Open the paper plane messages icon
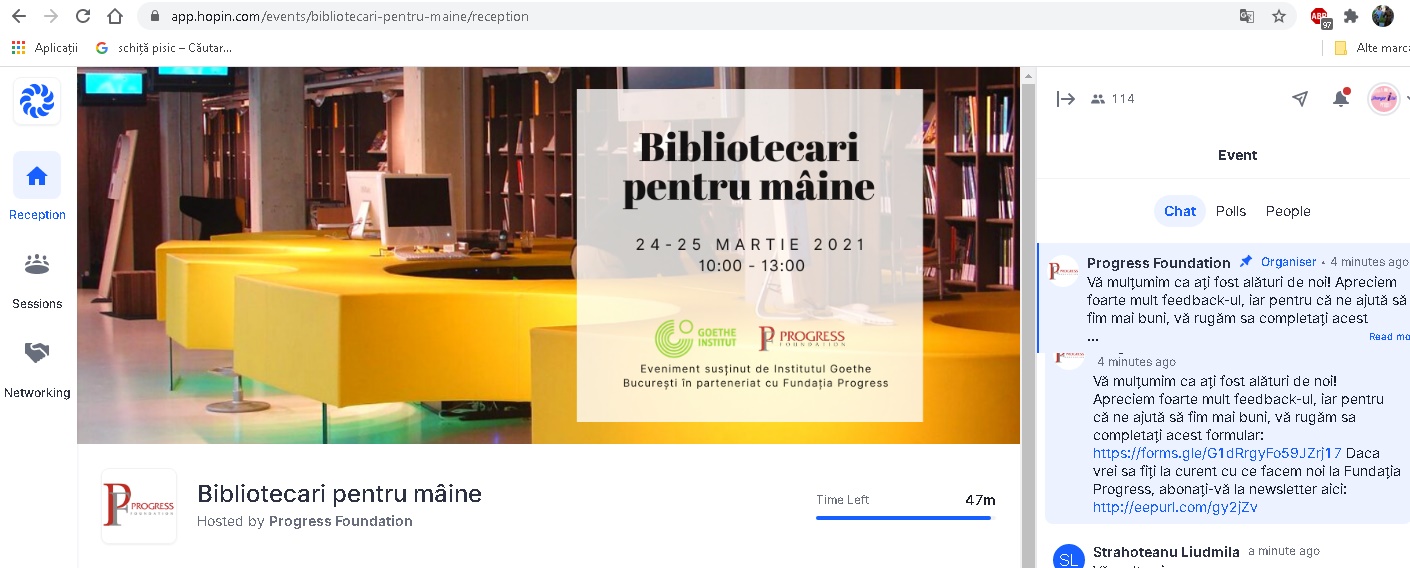The image size is (1410, 568). [x=1300, y=99]
